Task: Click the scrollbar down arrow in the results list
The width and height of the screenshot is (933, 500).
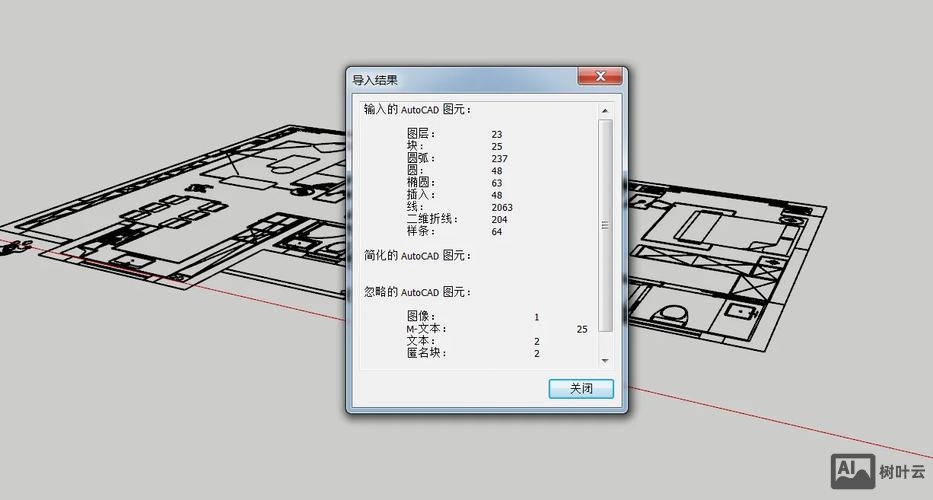Action: tap(605, 361)
